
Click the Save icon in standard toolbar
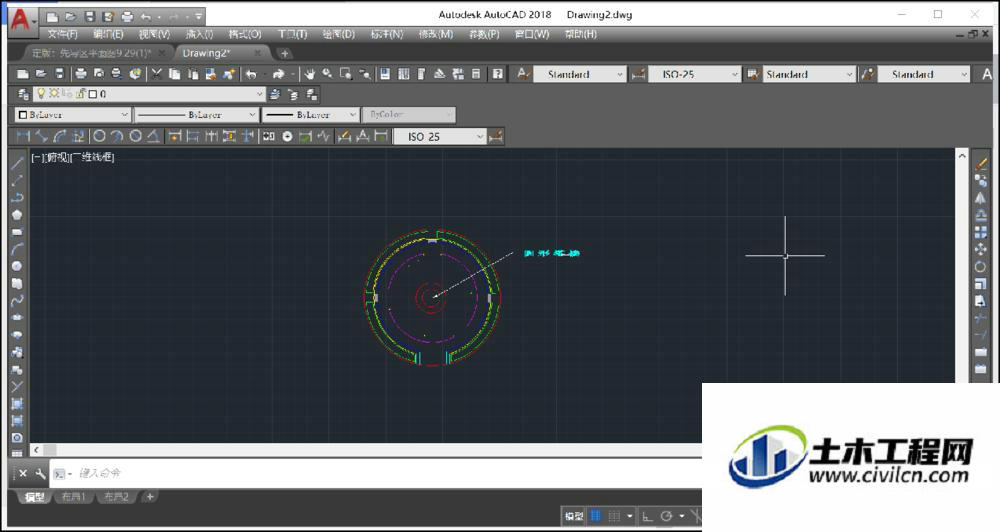[x=59, y=74]
